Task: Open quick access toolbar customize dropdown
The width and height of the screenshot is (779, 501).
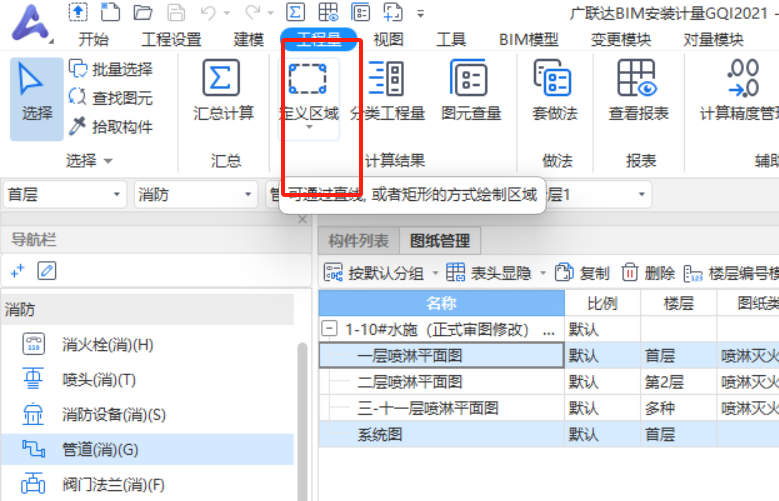Action: (420, 14)
